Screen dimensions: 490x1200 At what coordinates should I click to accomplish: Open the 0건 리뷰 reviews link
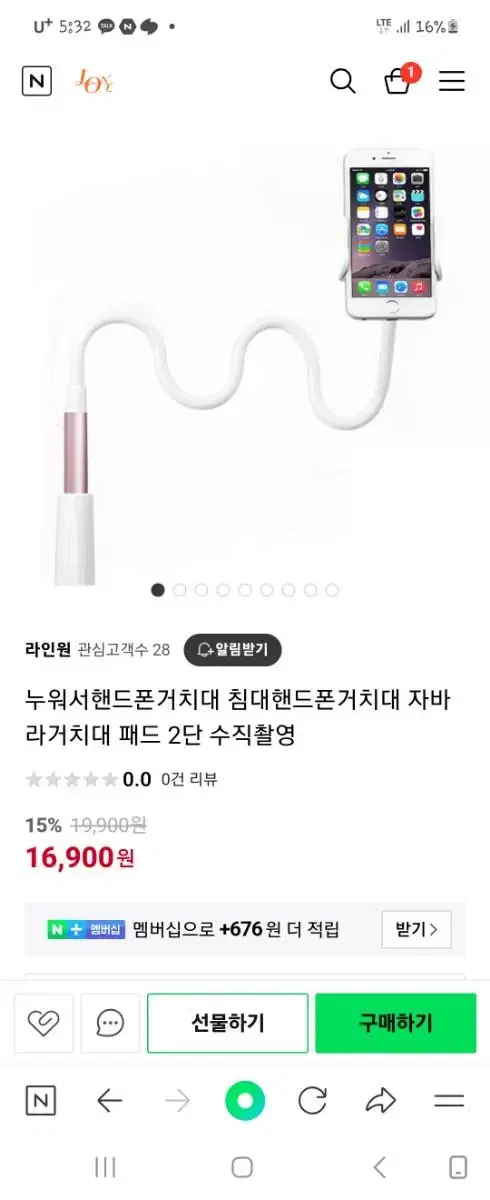tap(189, 779)
